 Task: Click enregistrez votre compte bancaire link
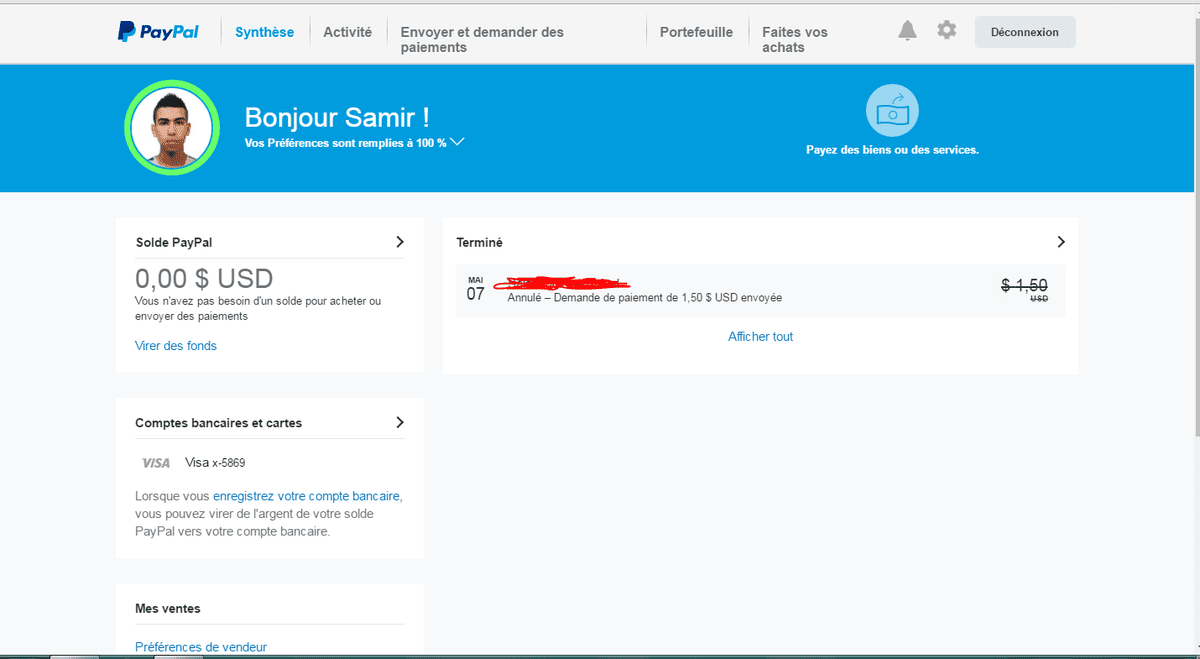tap(307, 496)
